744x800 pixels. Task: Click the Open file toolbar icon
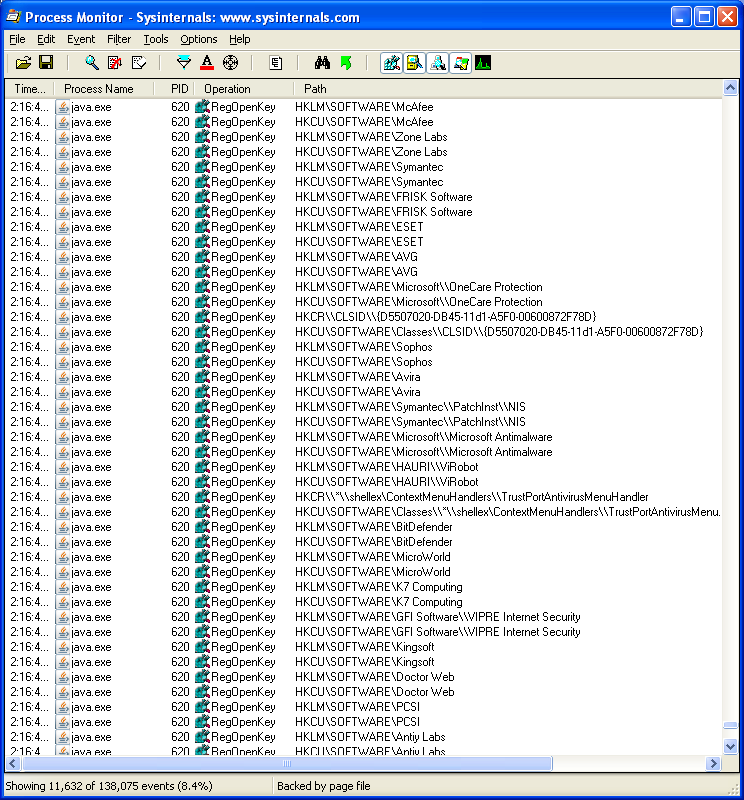tap(24, 63)
